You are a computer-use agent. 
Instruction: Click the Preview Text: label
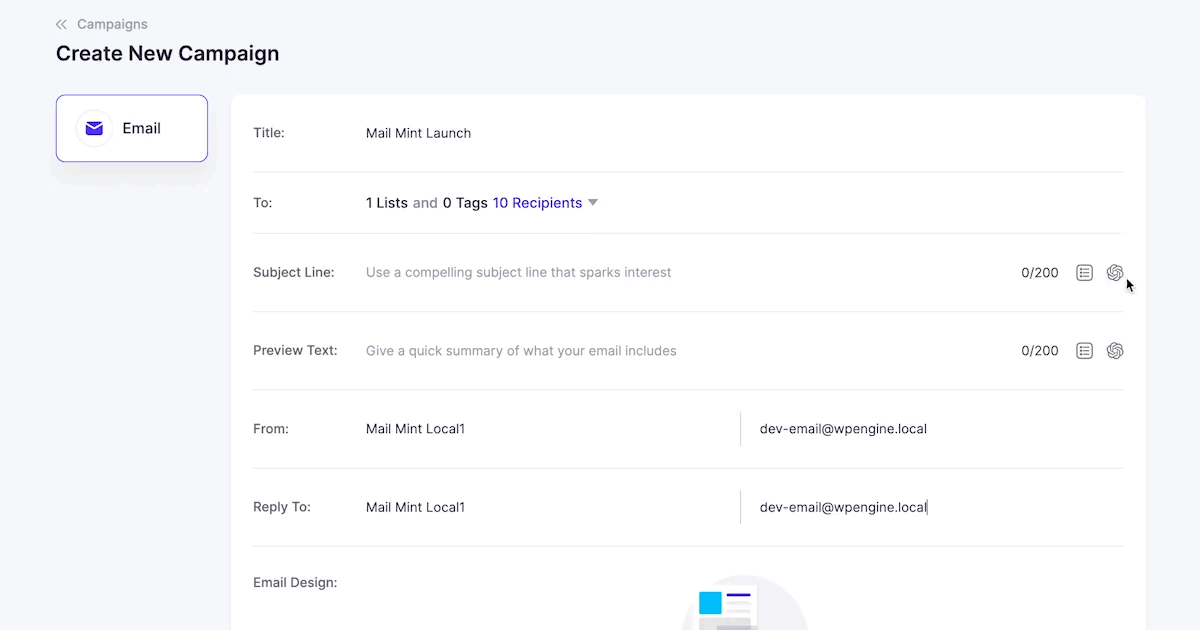click(295, 351)
